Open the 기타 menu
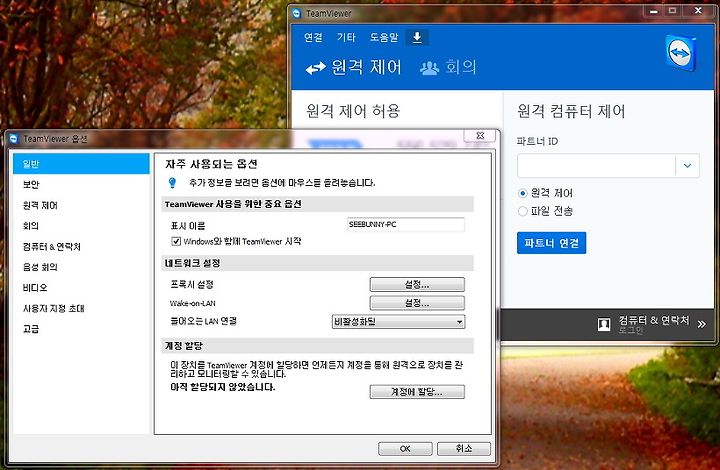The width and height of the screenshot is (720, 470). (346, 37)
